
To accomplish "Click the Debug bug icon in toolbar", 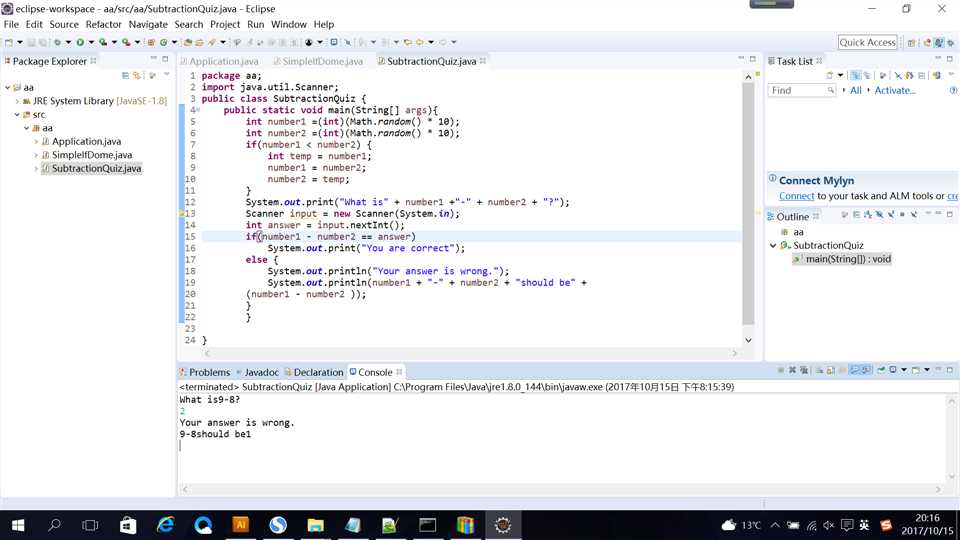I will (x=57, y=42).
